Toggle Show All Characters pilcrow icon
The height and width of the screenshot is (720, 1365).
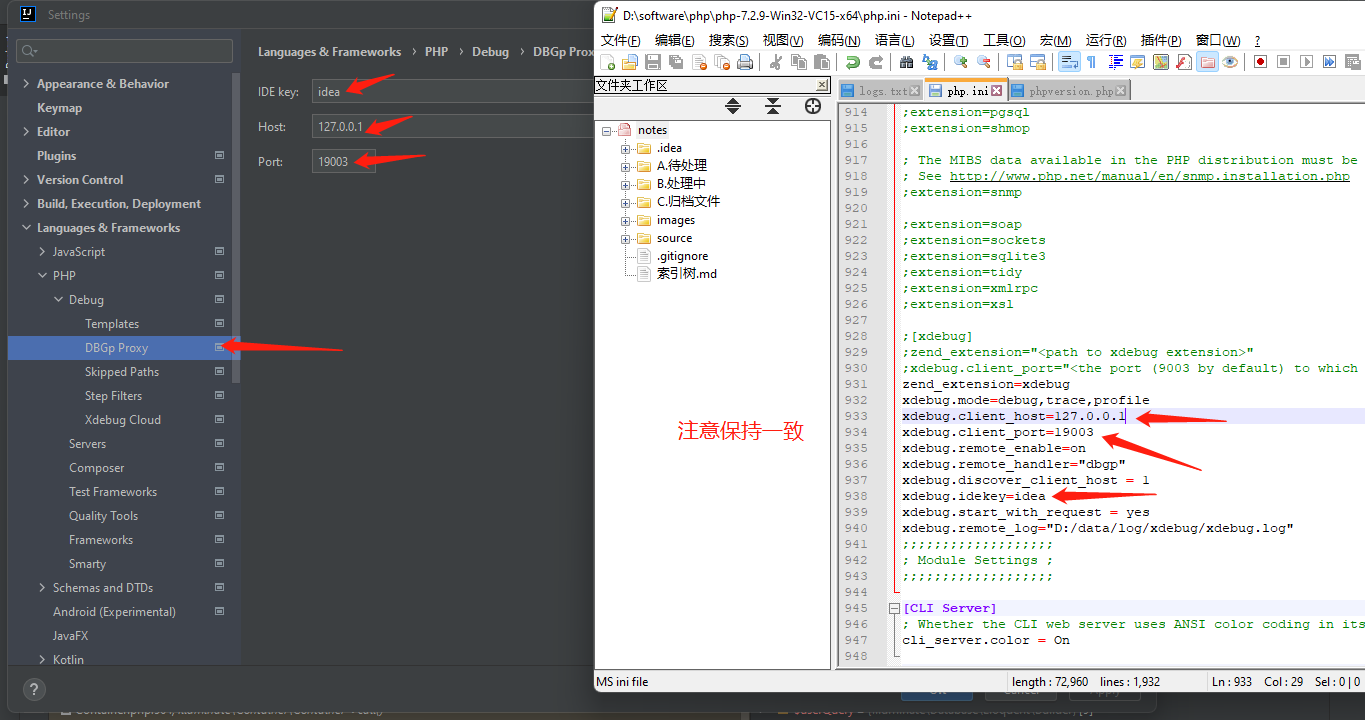(x=1091, y=62)
